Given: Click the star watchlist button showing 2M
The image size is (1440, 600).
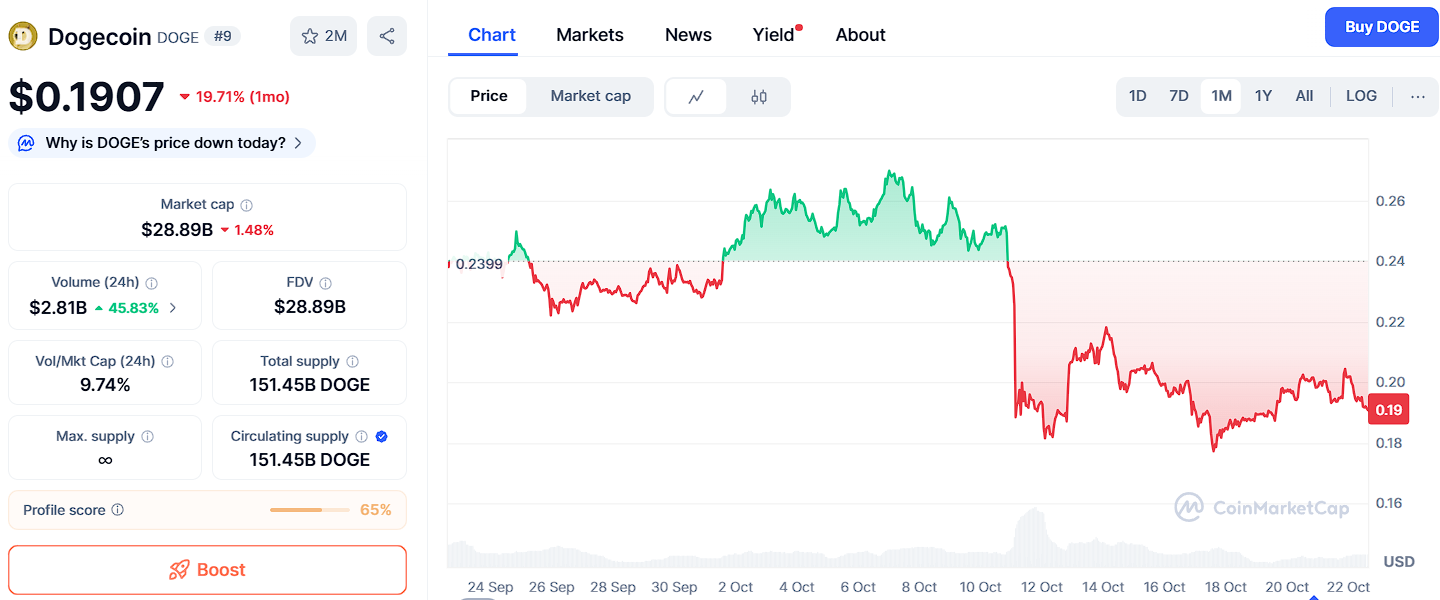Looking at the screenshot, I should [323, 36].
